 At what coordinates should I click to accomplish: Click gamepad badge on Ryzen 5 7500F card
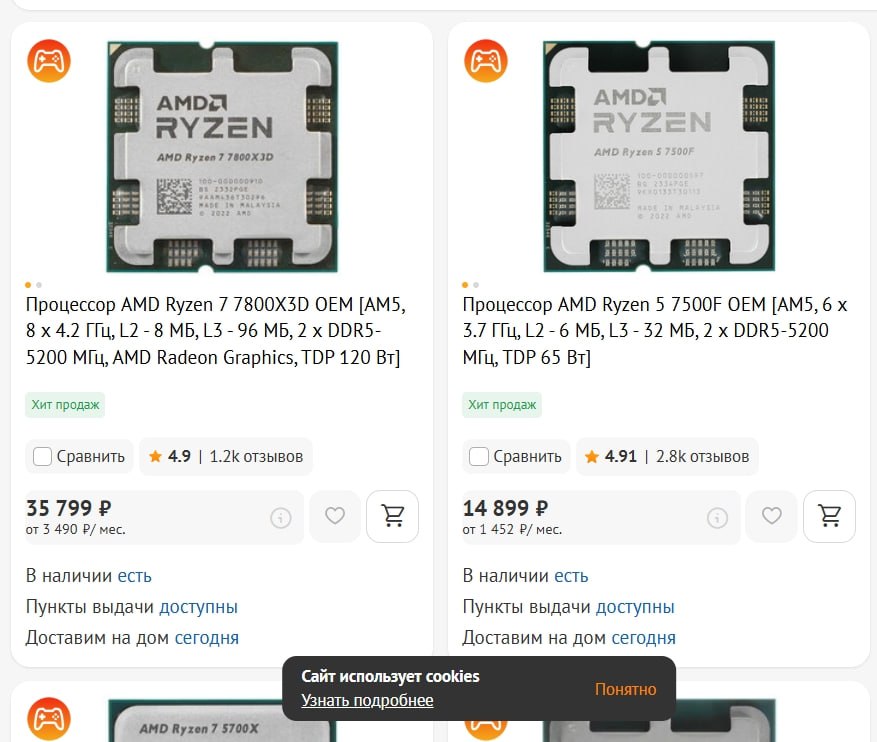485,62
